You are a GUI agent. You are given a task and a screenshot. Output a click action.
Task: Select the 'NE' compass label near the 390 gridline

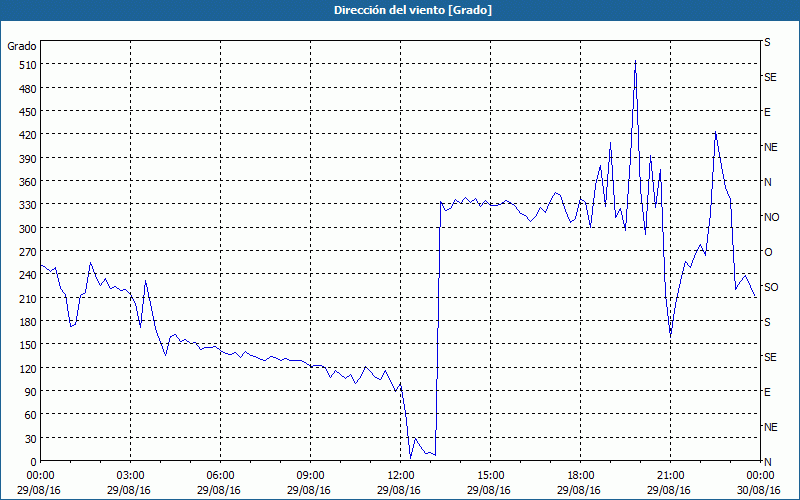[771, 147]
